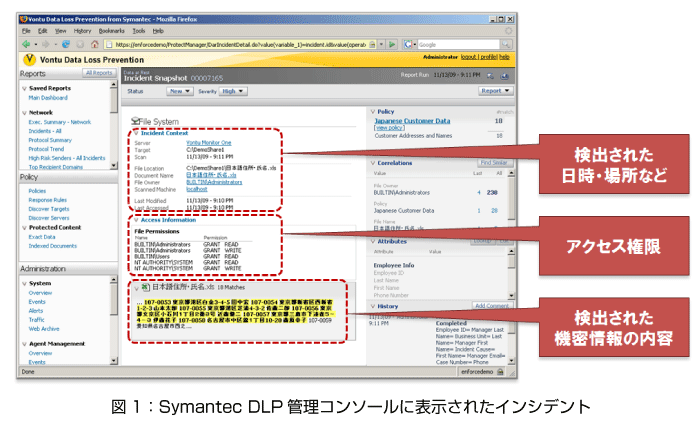Open the File menu
Image resolution: width=700 pixels, height=431 pixels.
[26, 31]
